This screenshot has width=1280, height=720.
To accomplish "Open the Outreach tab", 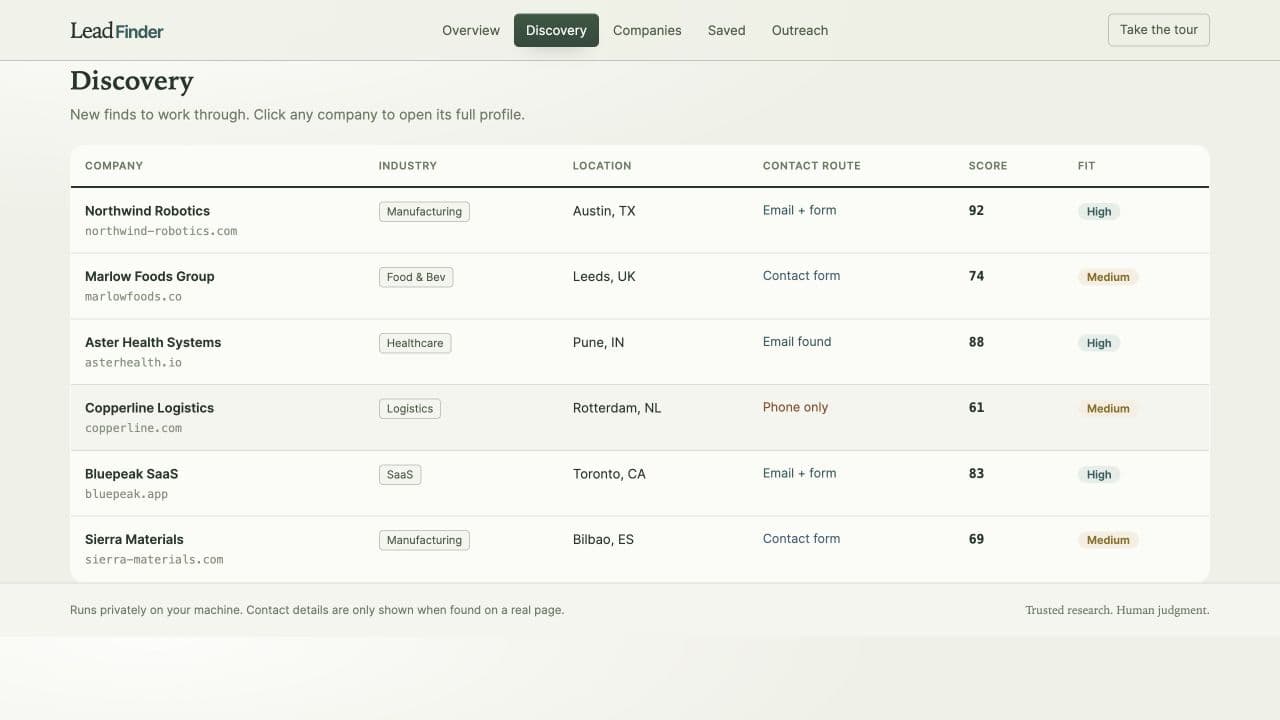I will 800,30.
